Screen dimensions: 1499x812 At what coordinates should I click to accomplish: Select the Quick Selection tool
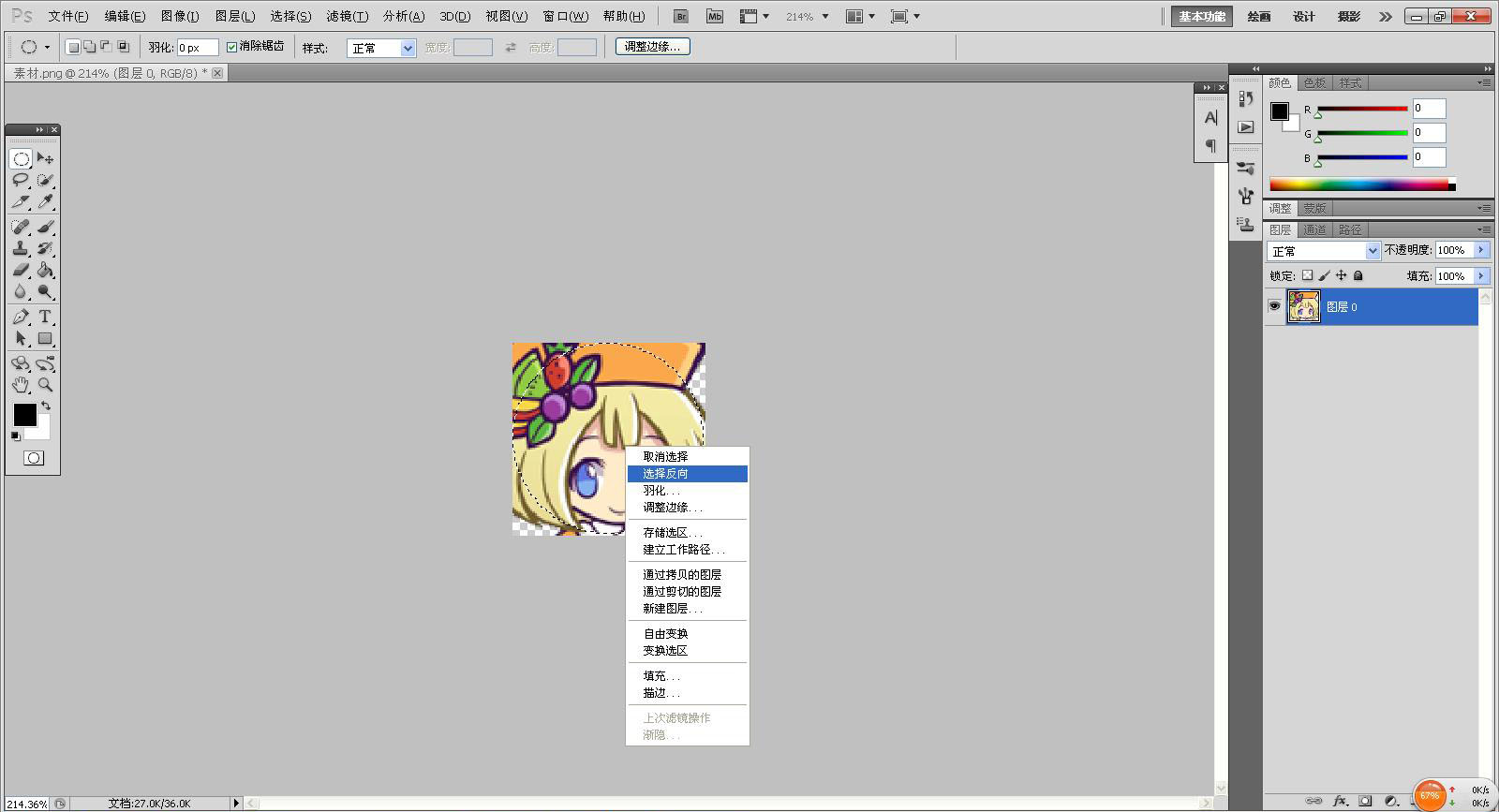coord(45,180)
